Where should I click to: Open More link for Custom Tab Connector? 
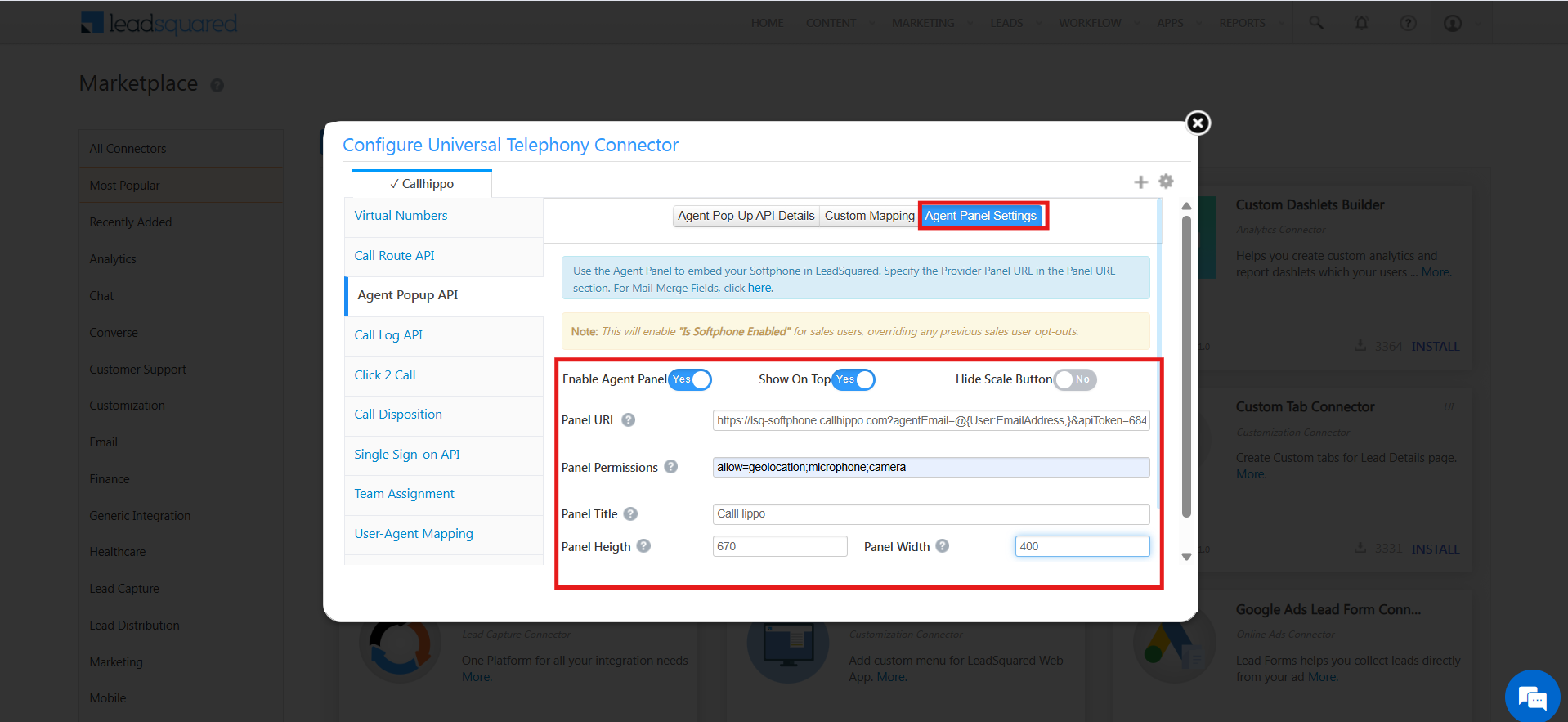(1251, 474)
